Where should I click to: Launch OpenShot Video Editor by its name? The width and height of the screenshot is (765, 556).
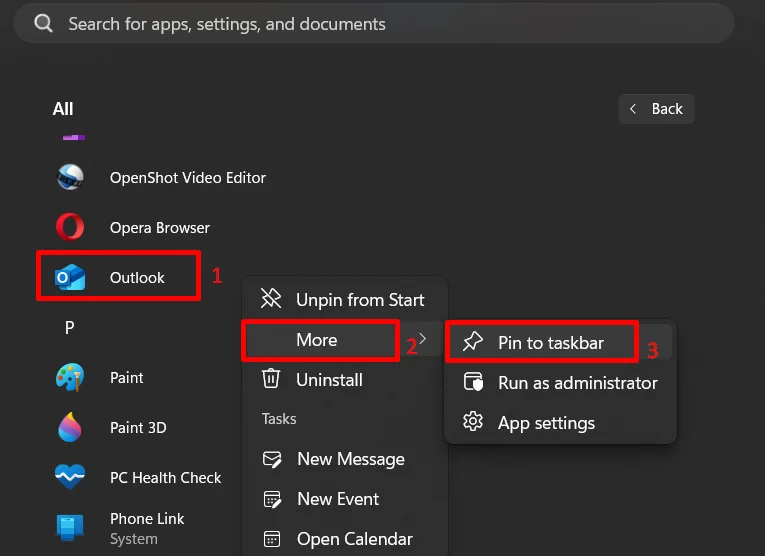coord(188,178)
